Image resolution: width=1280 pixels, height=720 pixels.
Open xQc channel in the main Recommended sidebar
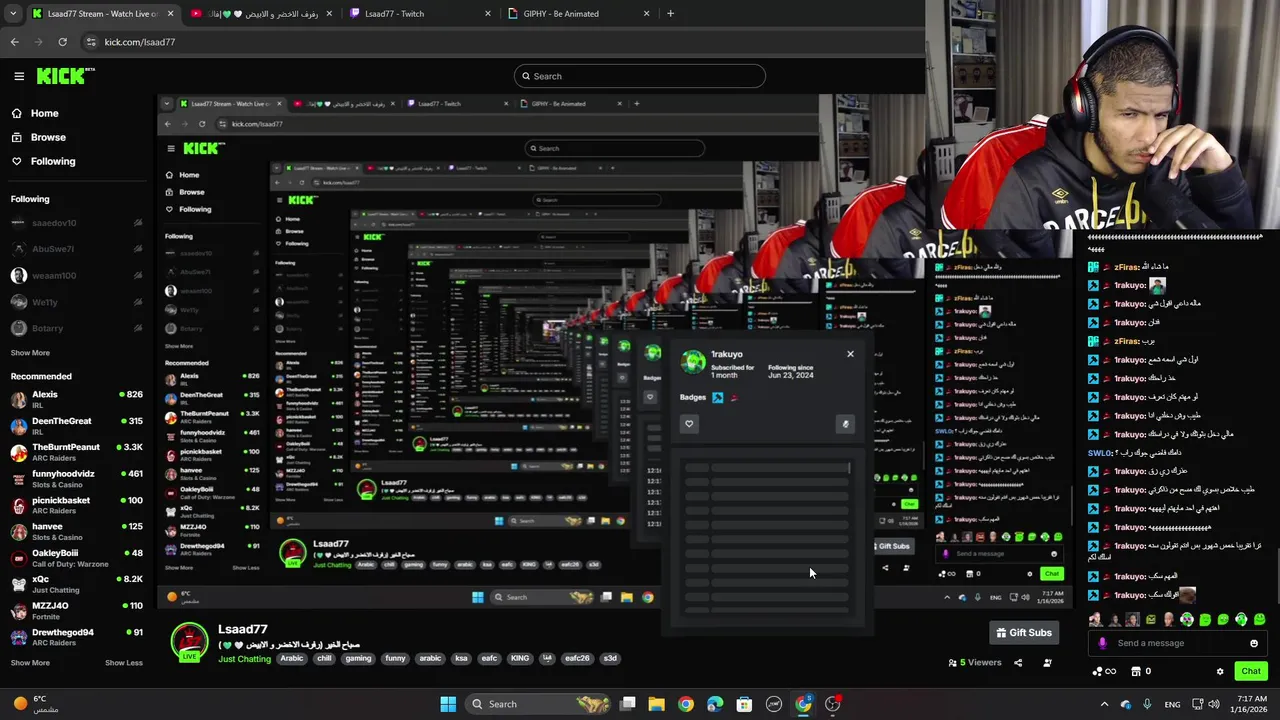(76, 584)
